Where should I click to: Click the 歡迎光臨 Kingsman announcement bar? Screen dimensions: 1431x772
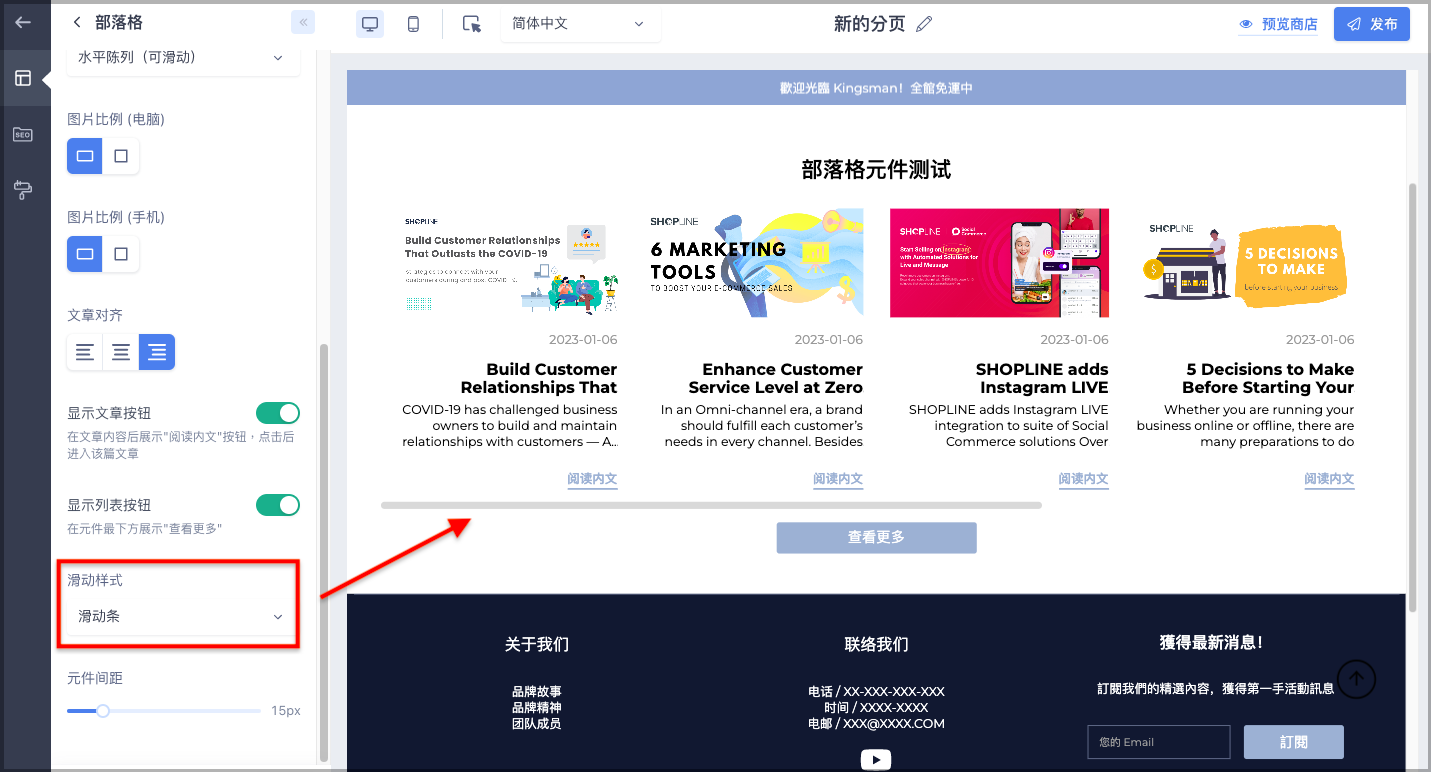[x=876, y=88]
